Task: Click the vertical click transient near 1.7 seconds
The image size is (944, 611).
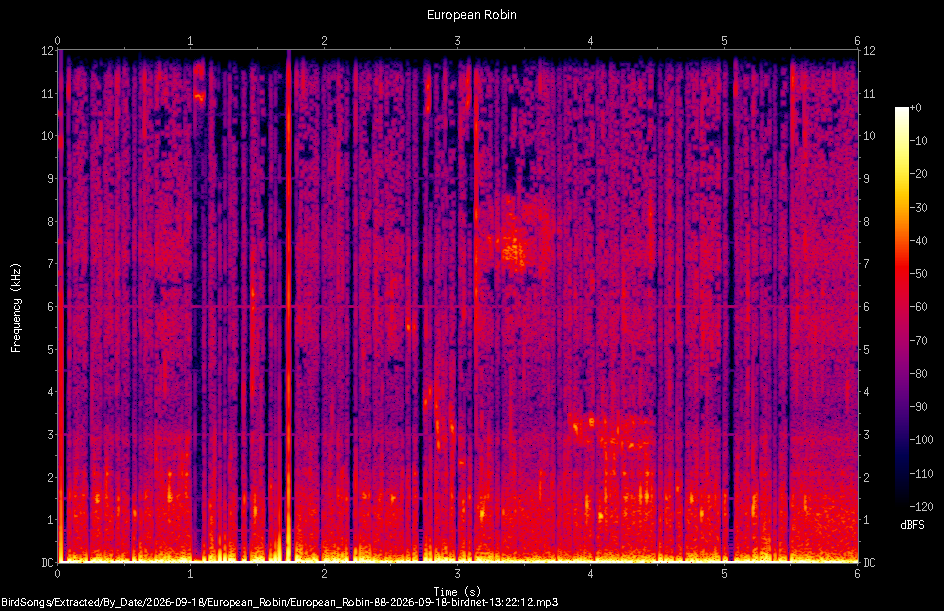Action: point(288,306)
